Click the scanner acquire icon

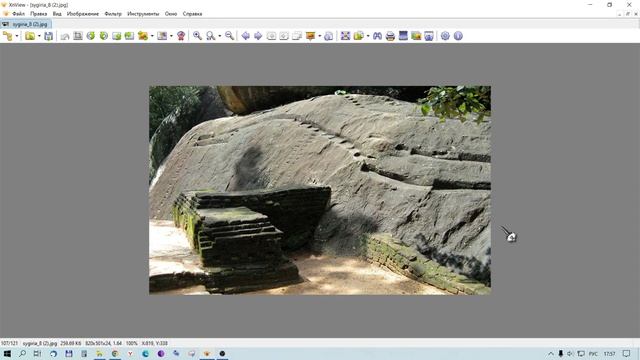pyautogui.click(x=403, y=36)
